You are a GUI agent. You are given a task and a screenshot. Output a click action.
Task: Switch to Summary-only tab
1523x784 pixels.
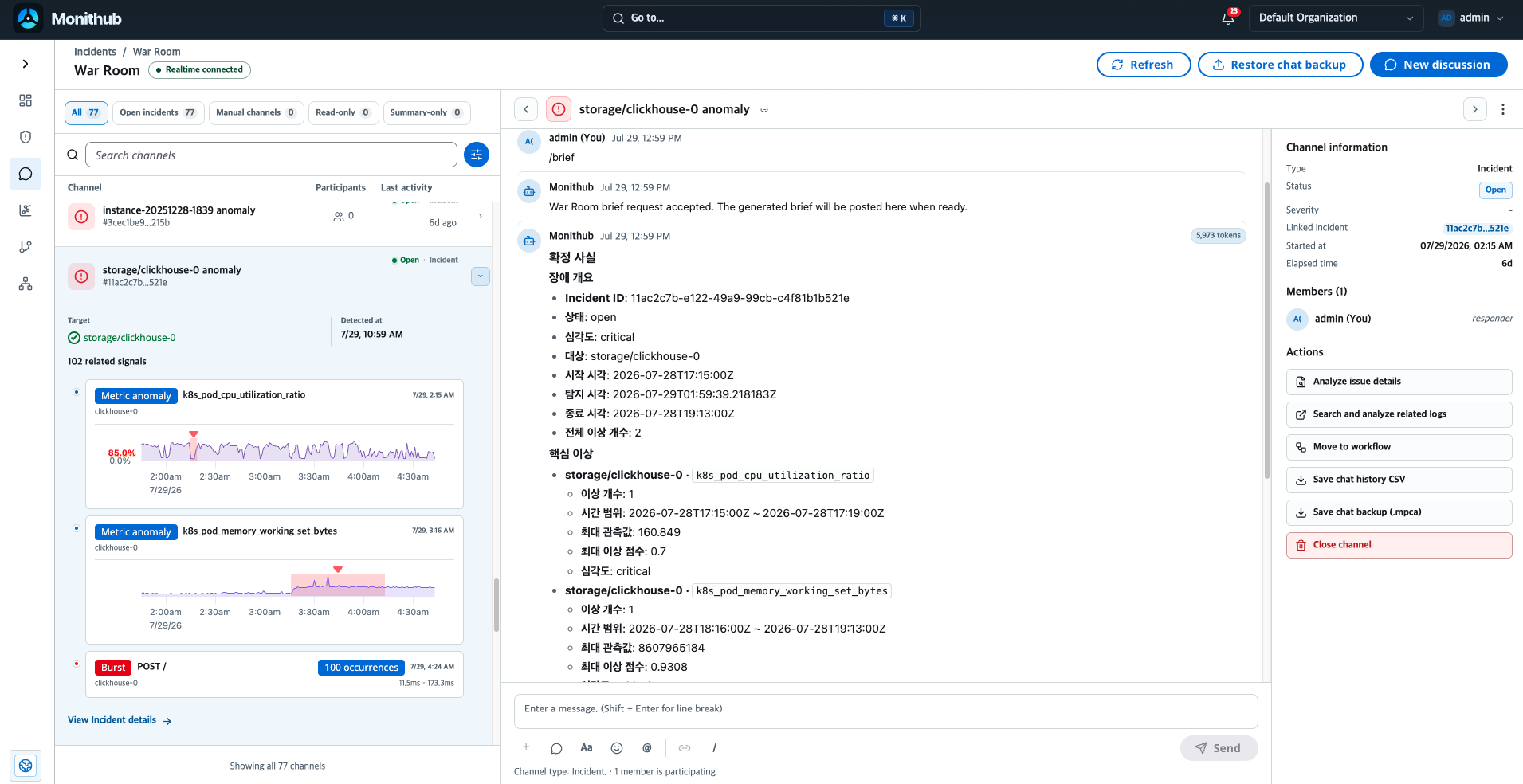[x=426, y=112]
